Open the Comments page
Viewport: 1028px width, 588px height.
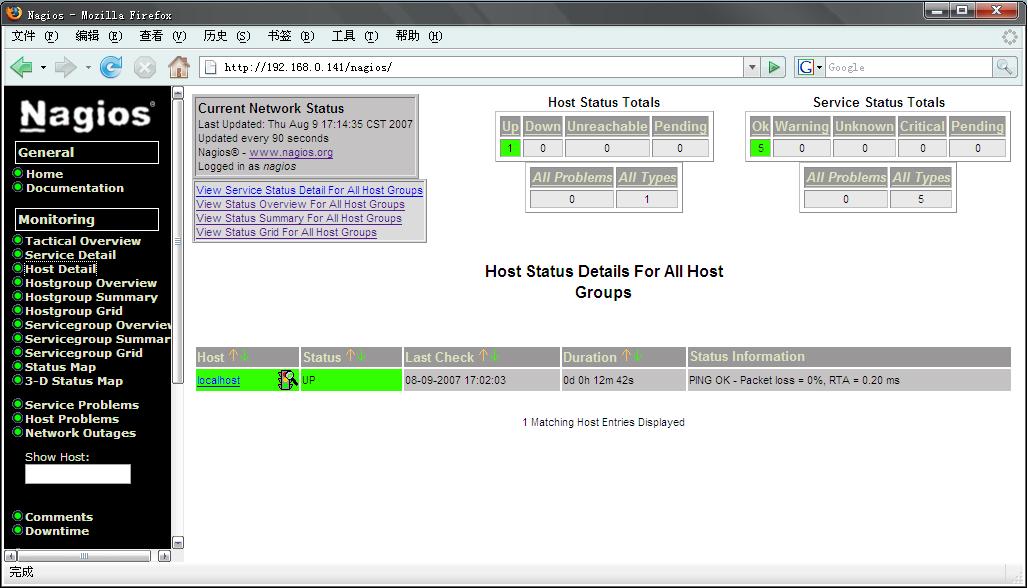(x=59, y=517)
